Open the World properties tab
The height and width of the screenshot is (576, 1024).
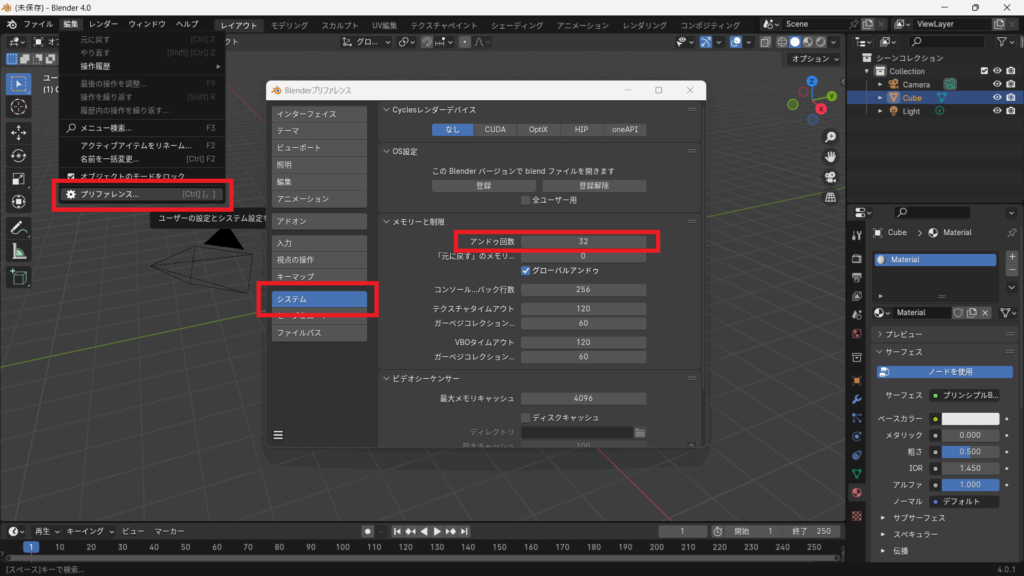coord(857,334)
